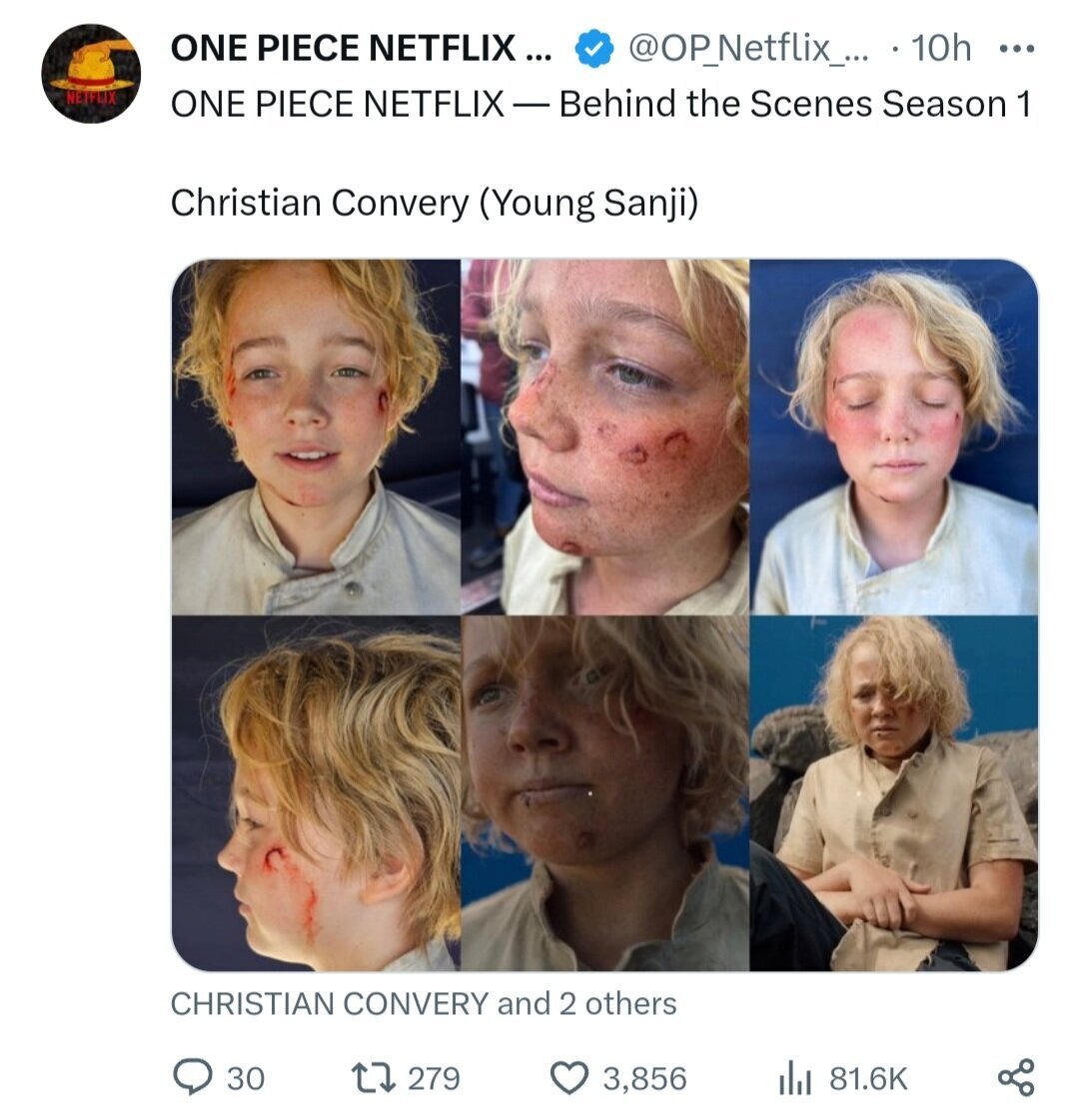Open the three-dot more options menu
The height and width of the screenshot is (1120, 1079).
click(1017, 48)
